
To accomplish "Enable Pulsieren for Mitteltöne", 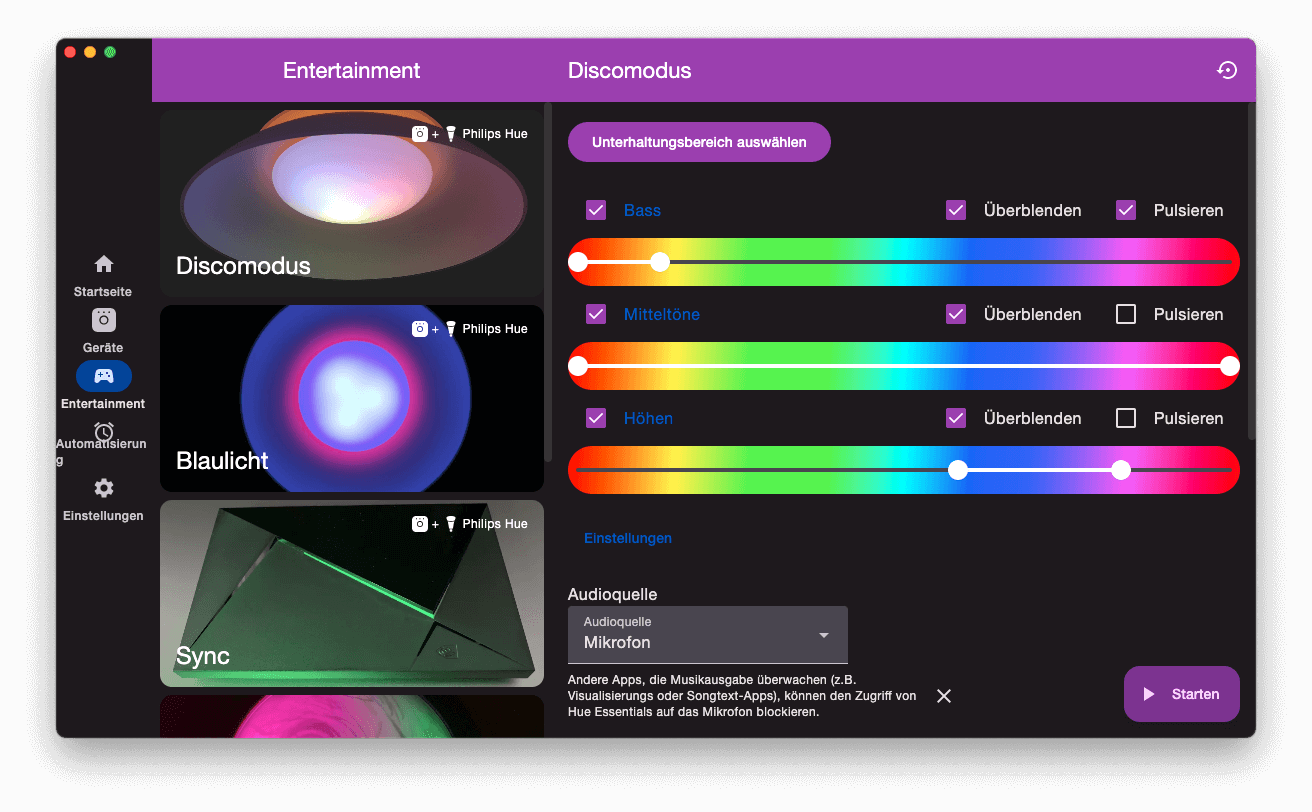I will [1126, 314].
